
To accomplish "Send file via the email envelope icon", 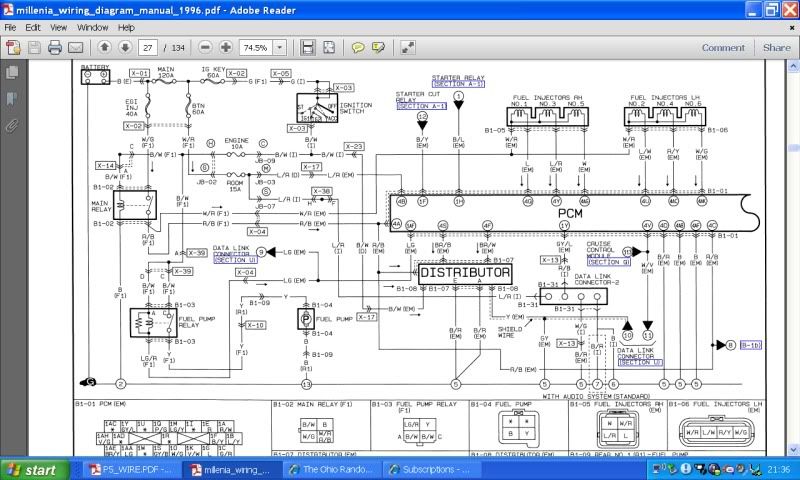I will (76, 47).
